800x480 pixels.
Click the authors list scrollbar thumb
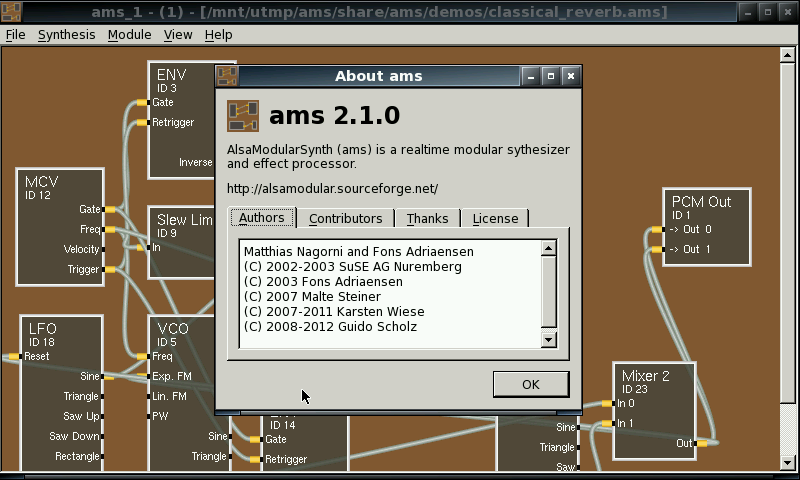(x=548, y=292)
